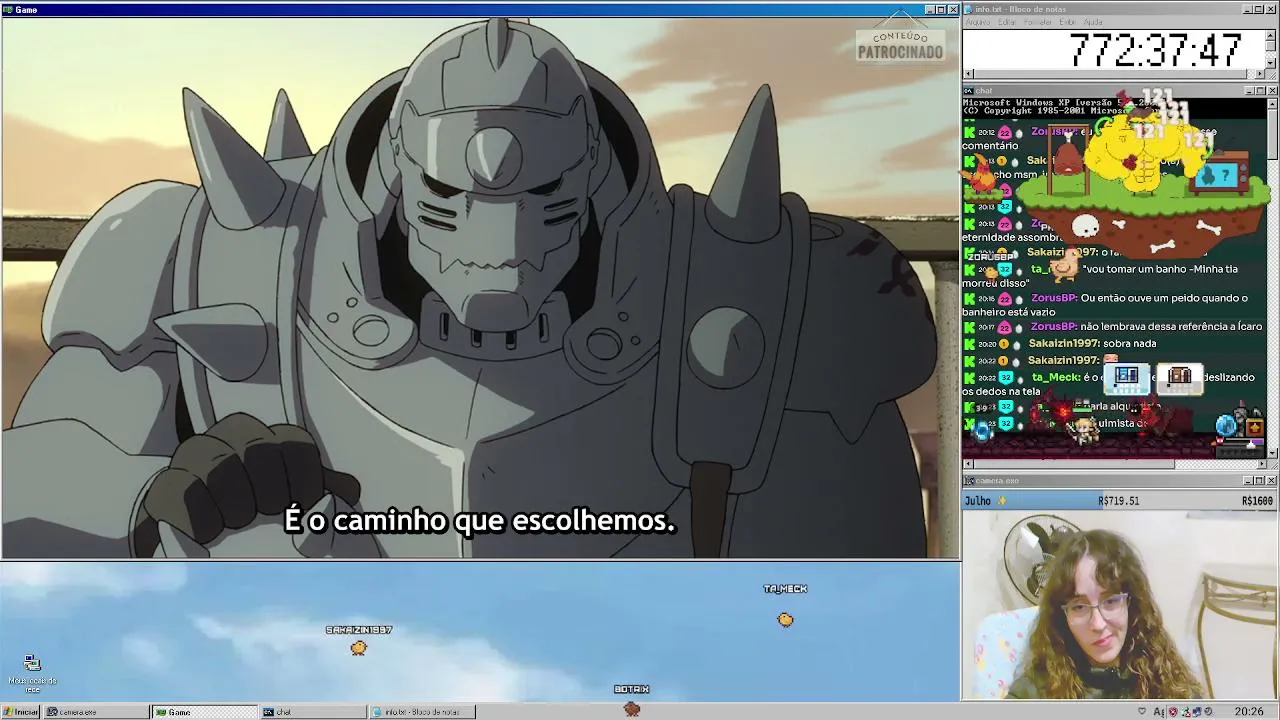This screenshot has width=1280, height=720.
Task: Open the Arquivo menu in Bloco de notas
Action: point(977,22)
